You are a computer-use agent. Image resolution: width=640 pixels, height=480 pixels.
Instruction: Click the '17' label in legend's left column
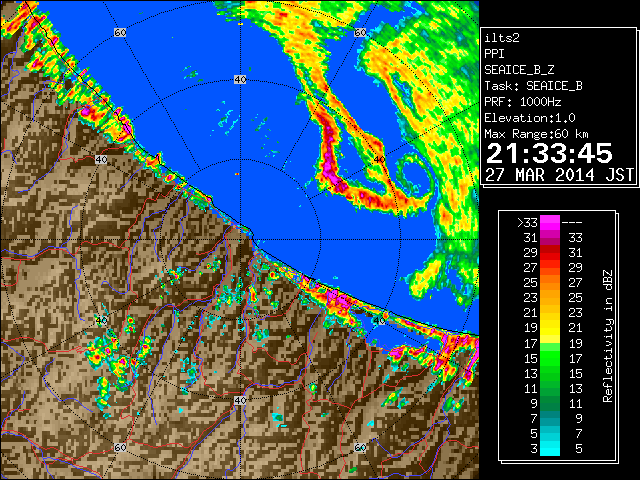click(531, 343)
